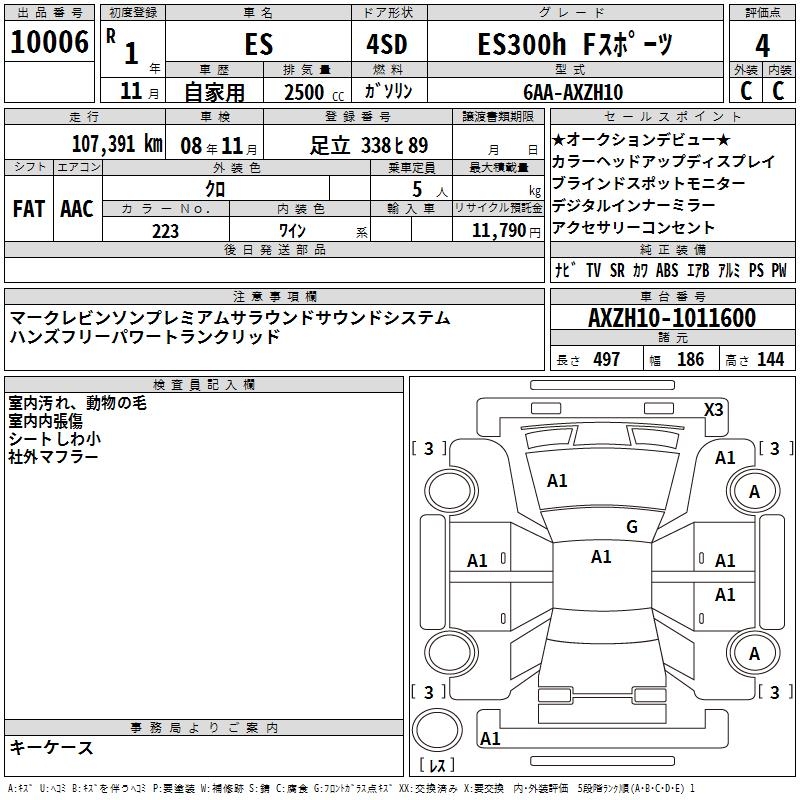The image size is (800, 800).
Task: Click the spare tire circle above レス
Action: (x=437, y=730)
